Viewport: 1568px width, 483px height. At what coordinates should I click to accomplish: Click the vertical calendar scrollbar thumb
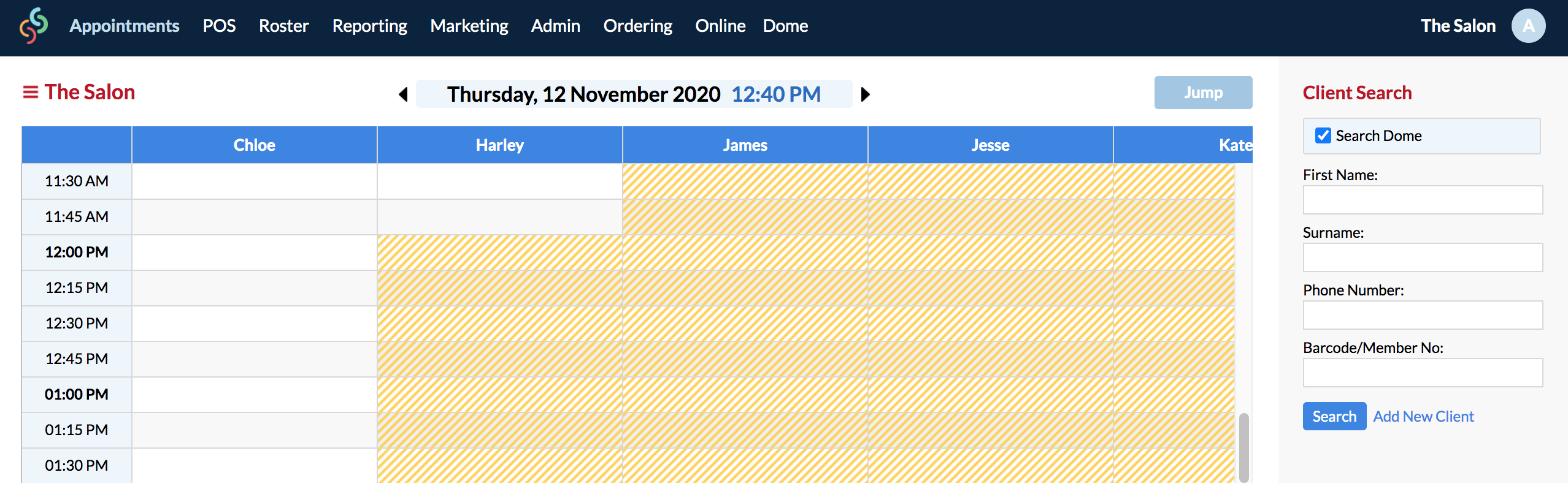(x=1243, y=447)
